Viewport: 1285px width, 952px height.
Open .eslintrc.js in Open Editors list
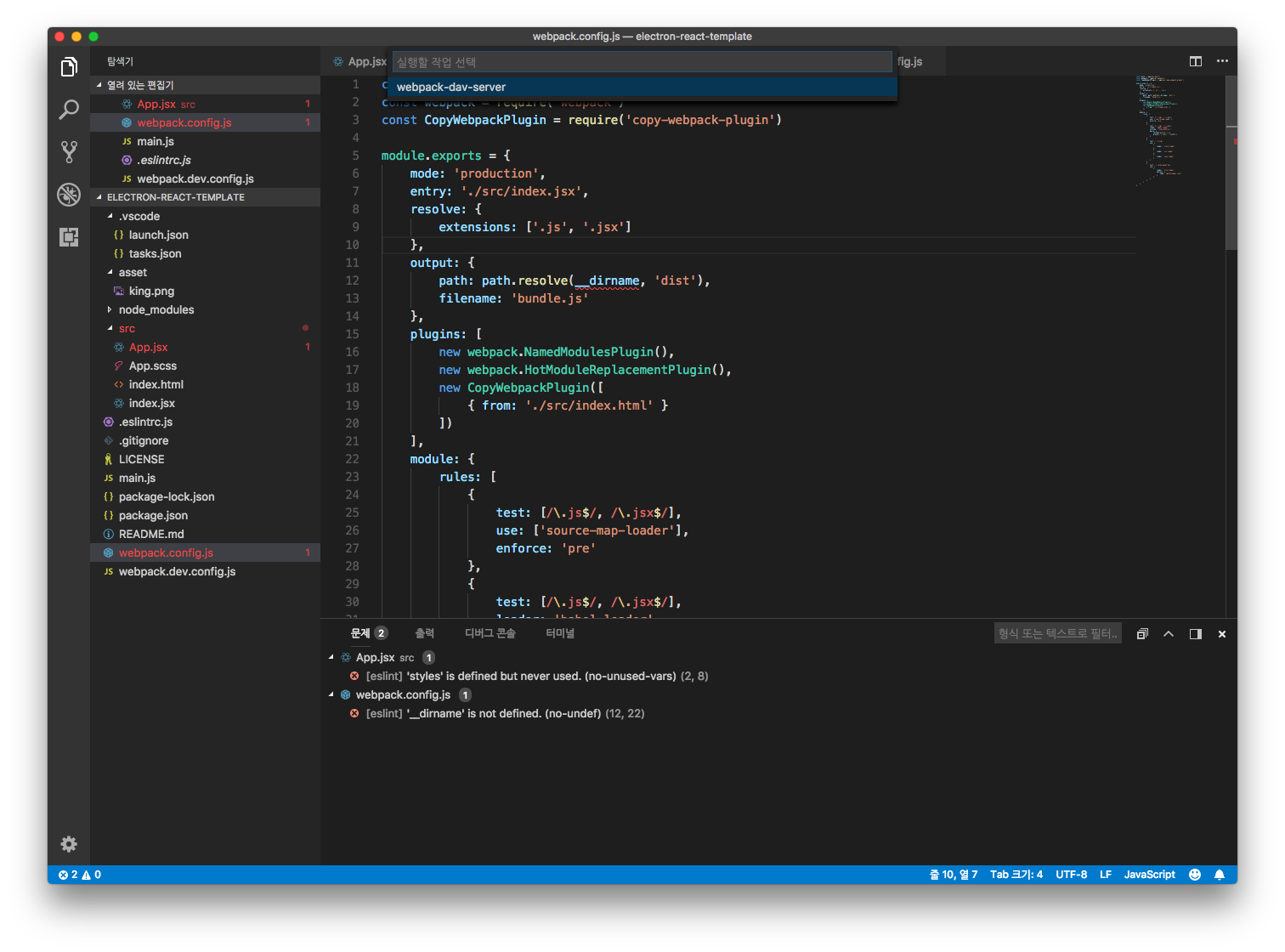pyautogui.click(x=205, y=160)
